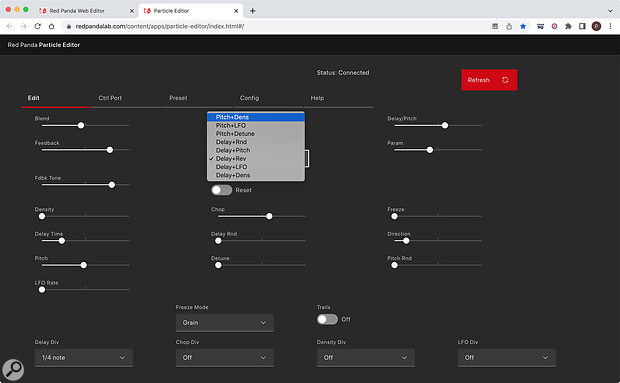620x383 pixels.
Task: Click the Red Panda Particle Editor header title
Action: click(43, 45)
